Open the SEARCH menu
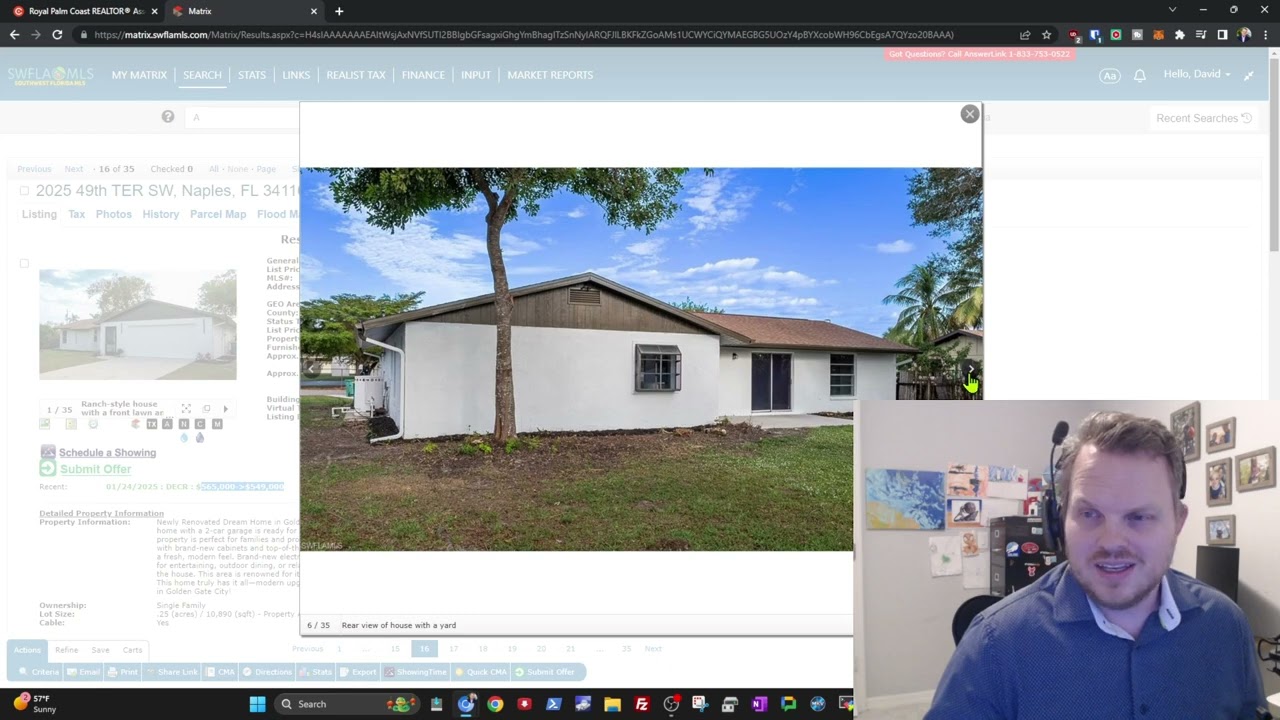The image size is (1280, 720). click(202, 75)
